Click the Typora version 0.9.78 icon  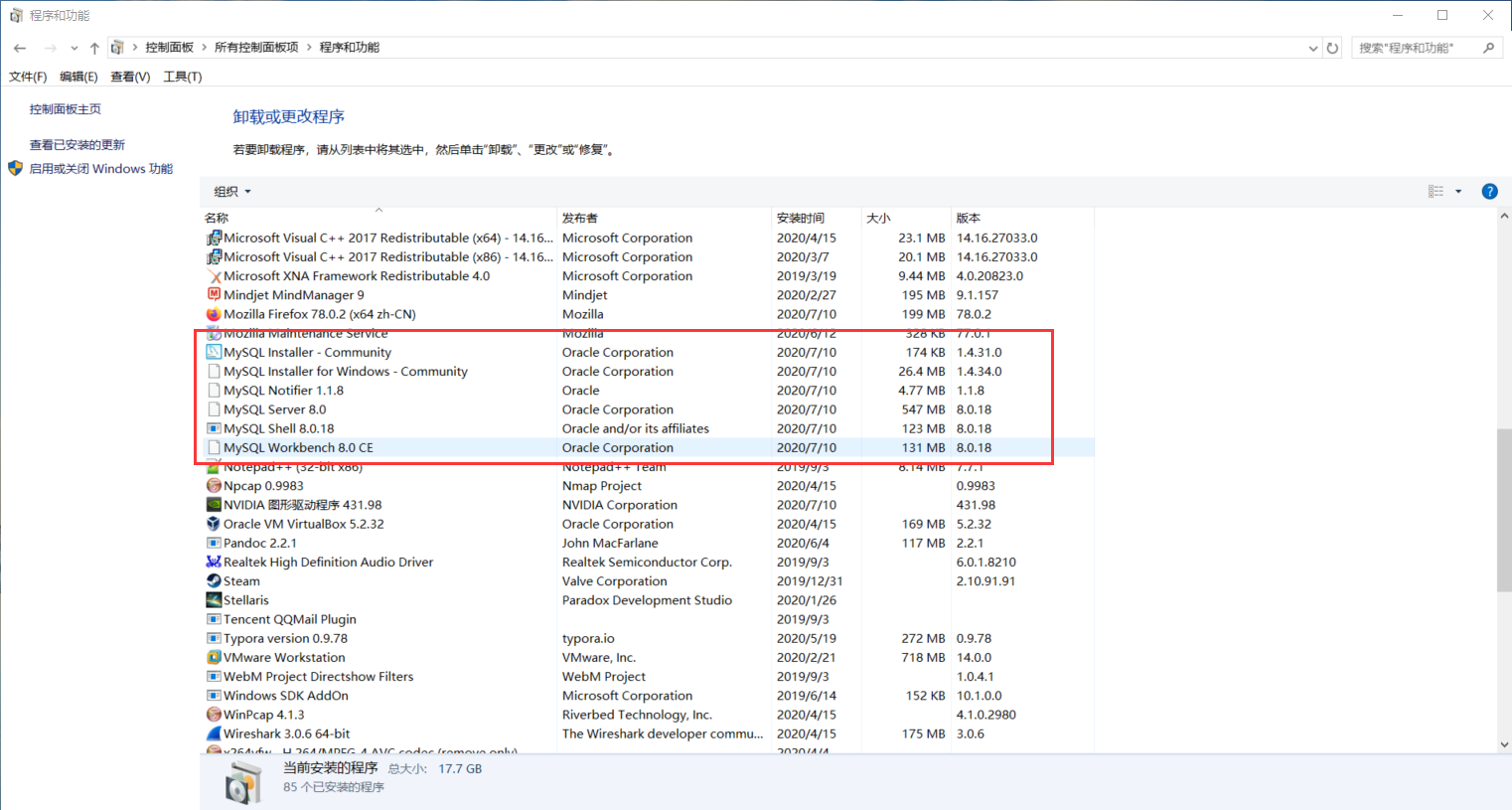[214, 639]
